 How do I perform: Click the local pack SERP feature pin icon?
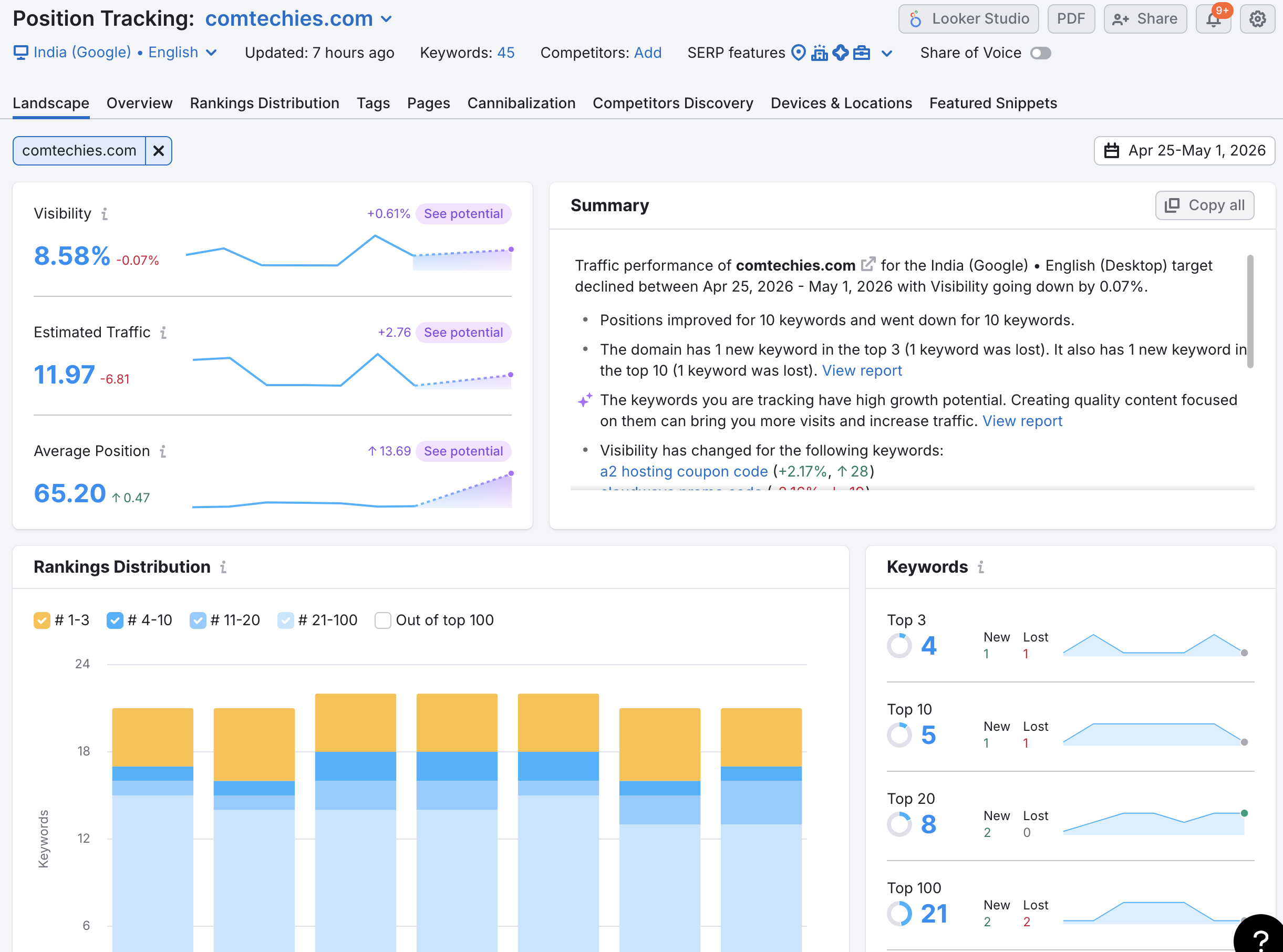click(x=799, y=53)
